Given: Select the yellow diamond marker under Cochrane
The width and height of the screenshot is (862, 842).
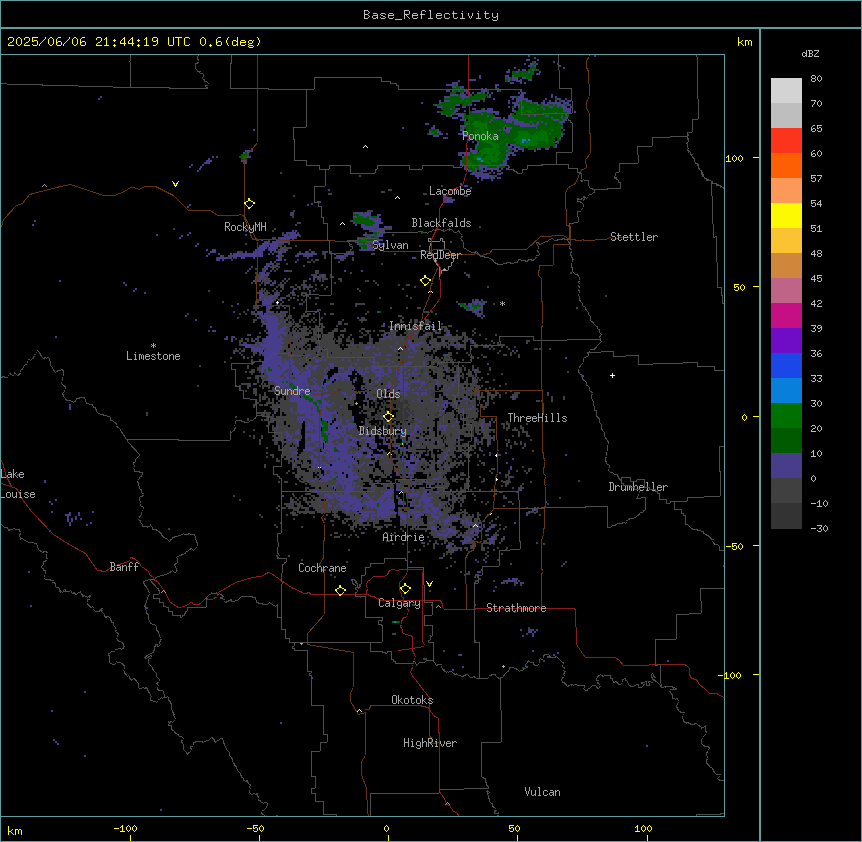Looking at the screenshot, I should coord(340,590).
